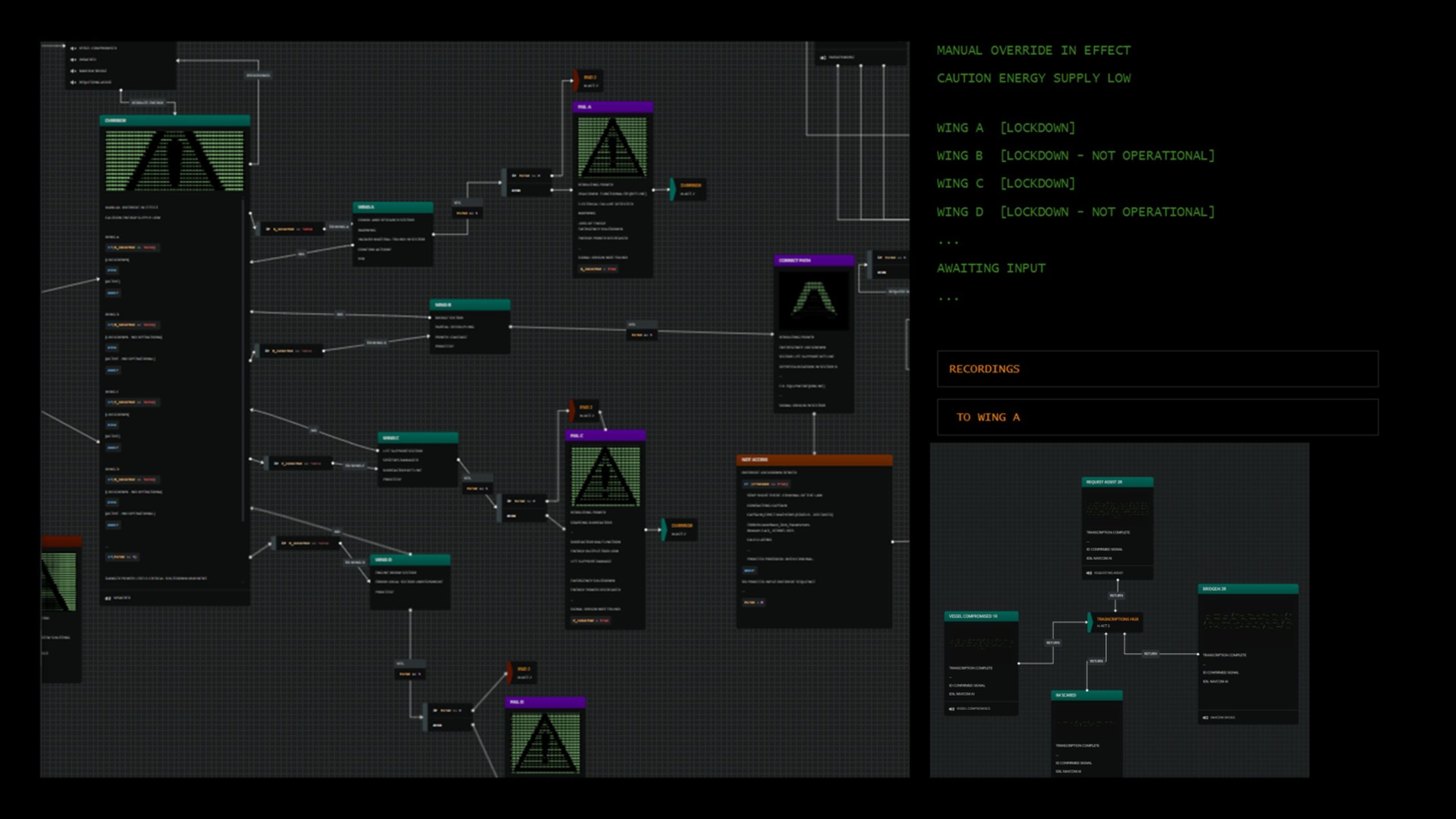1456x819 pixels.
Task: Click speaker icon in Request Assist 2R node
Action: point(1089,573)
